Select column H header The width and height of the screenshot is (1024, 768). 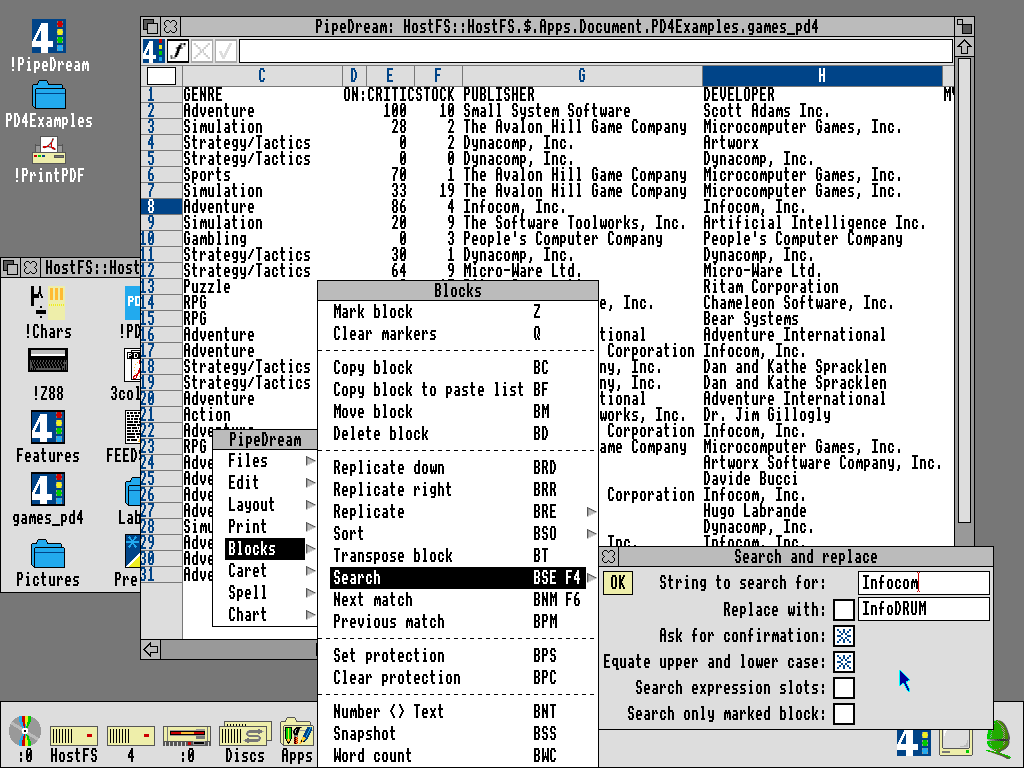click(x=822, y=76)
